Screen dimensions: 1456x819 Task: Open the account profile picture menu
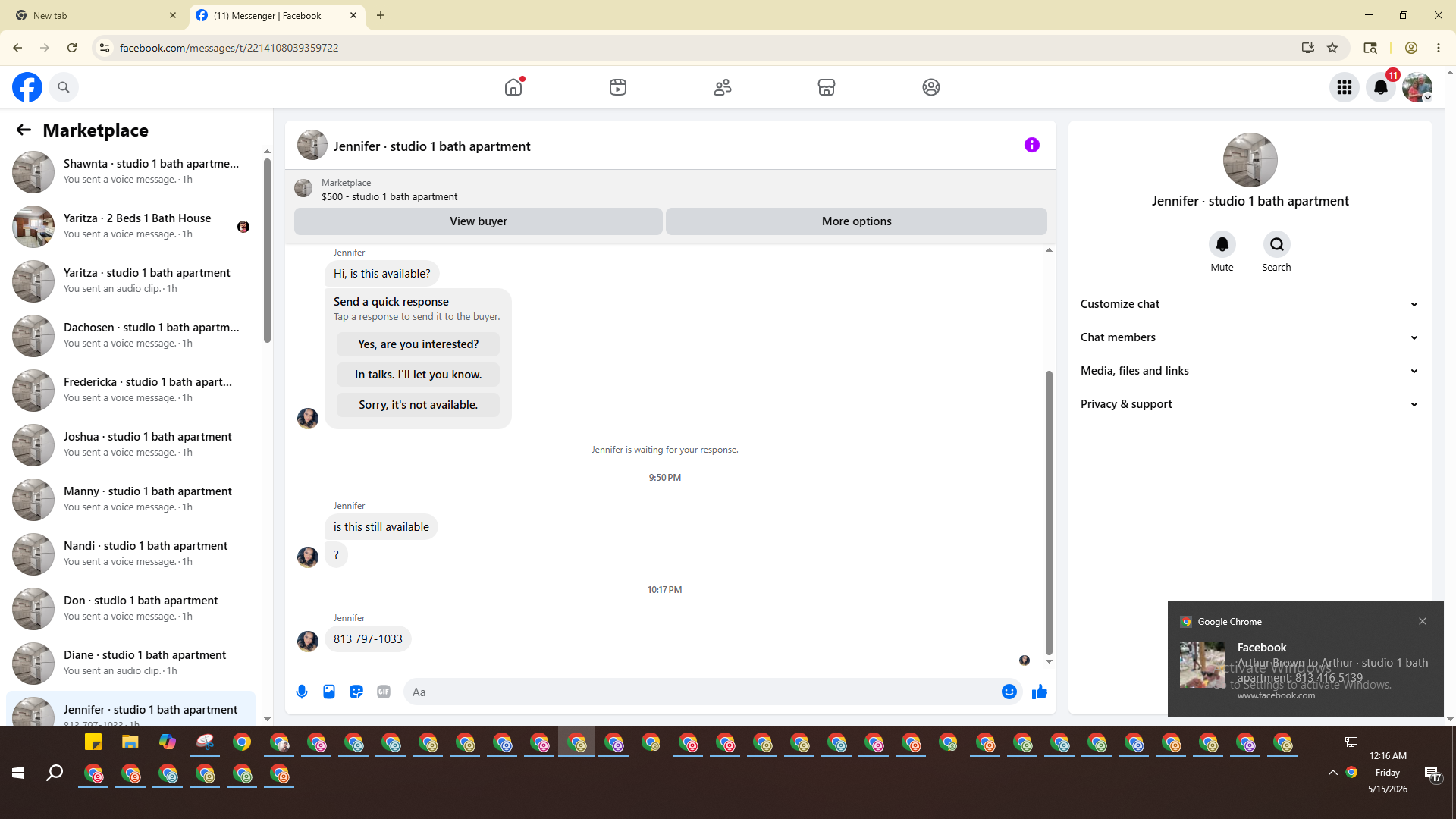point(1417,87)
